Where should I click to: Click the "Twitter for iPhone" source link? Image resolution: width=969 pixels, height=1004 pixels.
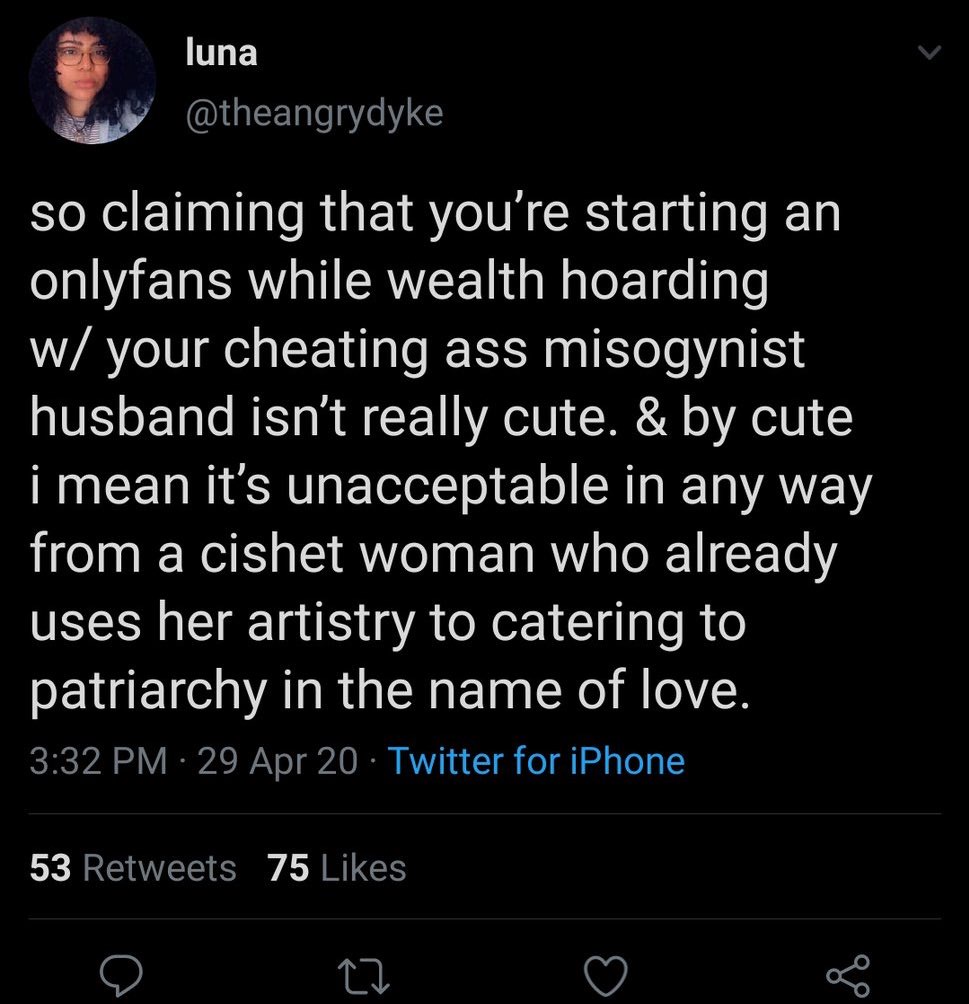(535, 761)
